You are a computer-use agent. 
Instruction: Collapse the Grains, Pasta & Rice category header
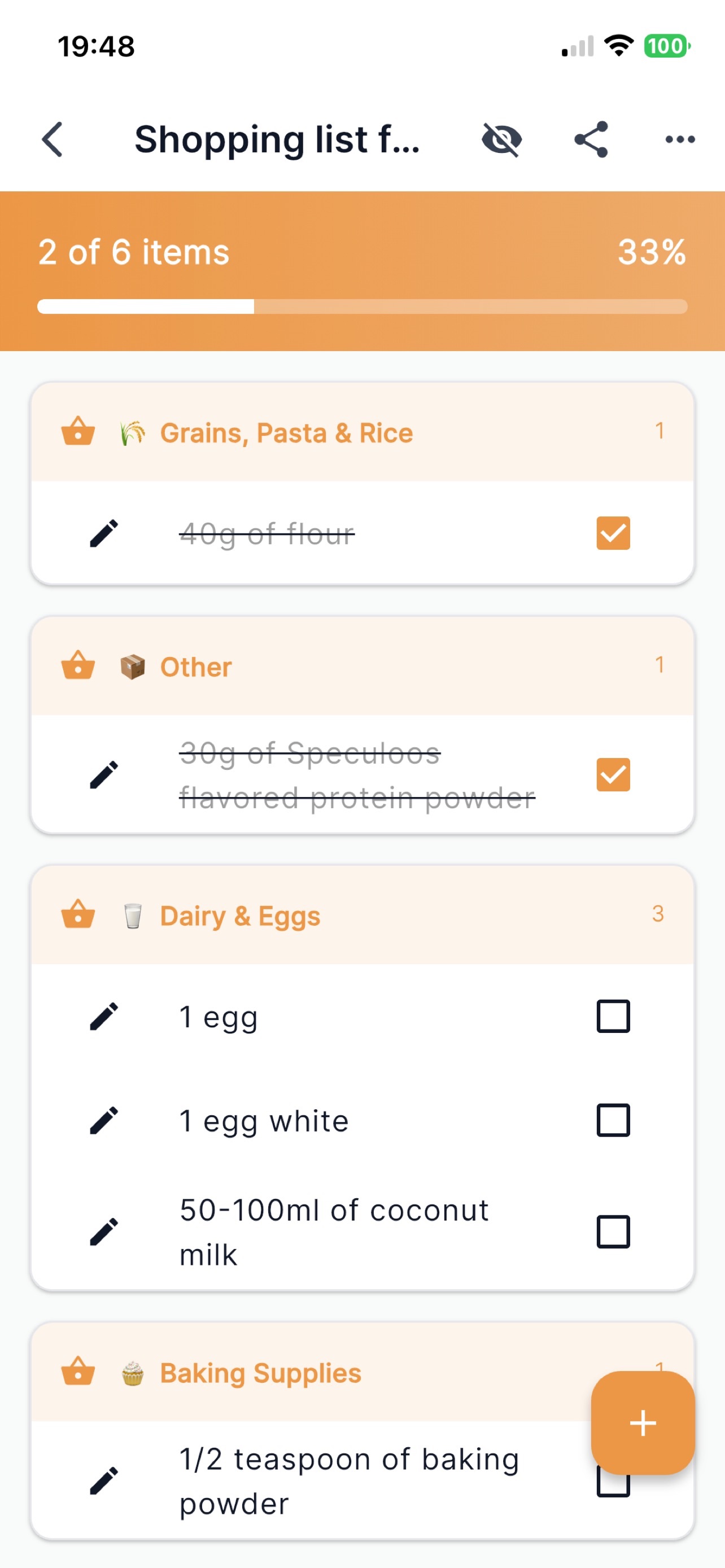coord(362,433)
